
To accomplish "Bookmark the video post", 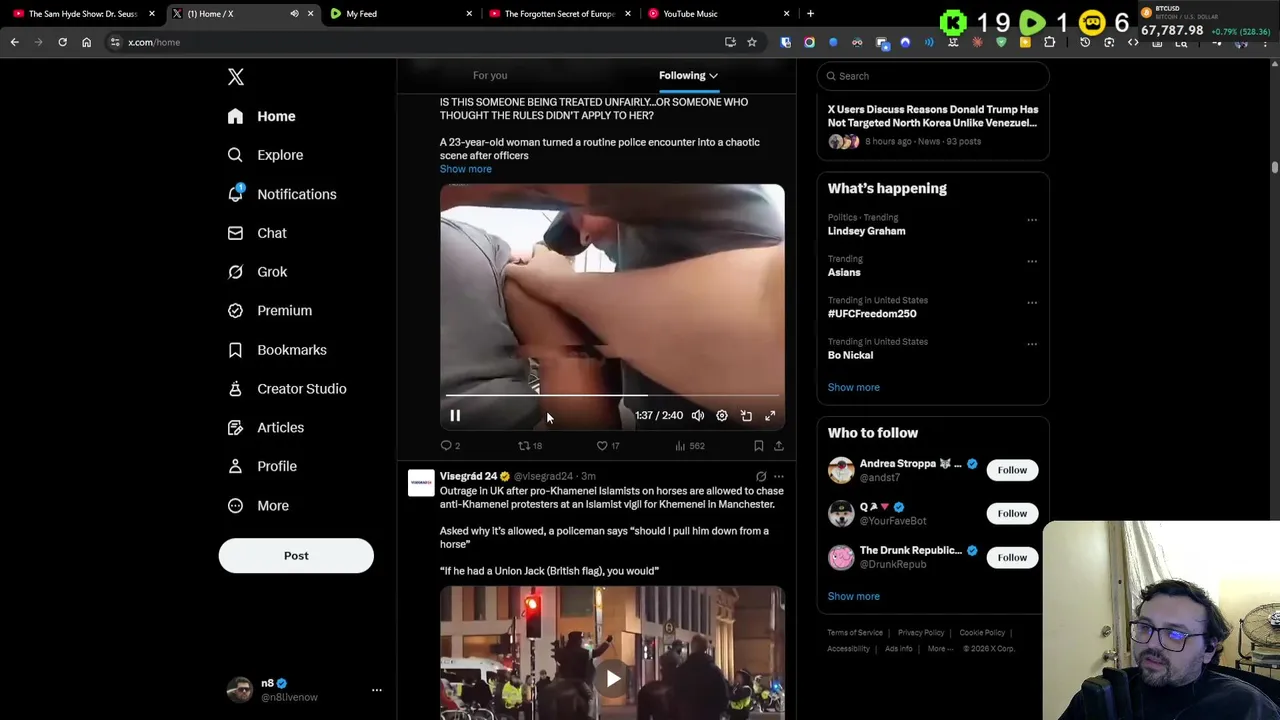I will [759, 446].
